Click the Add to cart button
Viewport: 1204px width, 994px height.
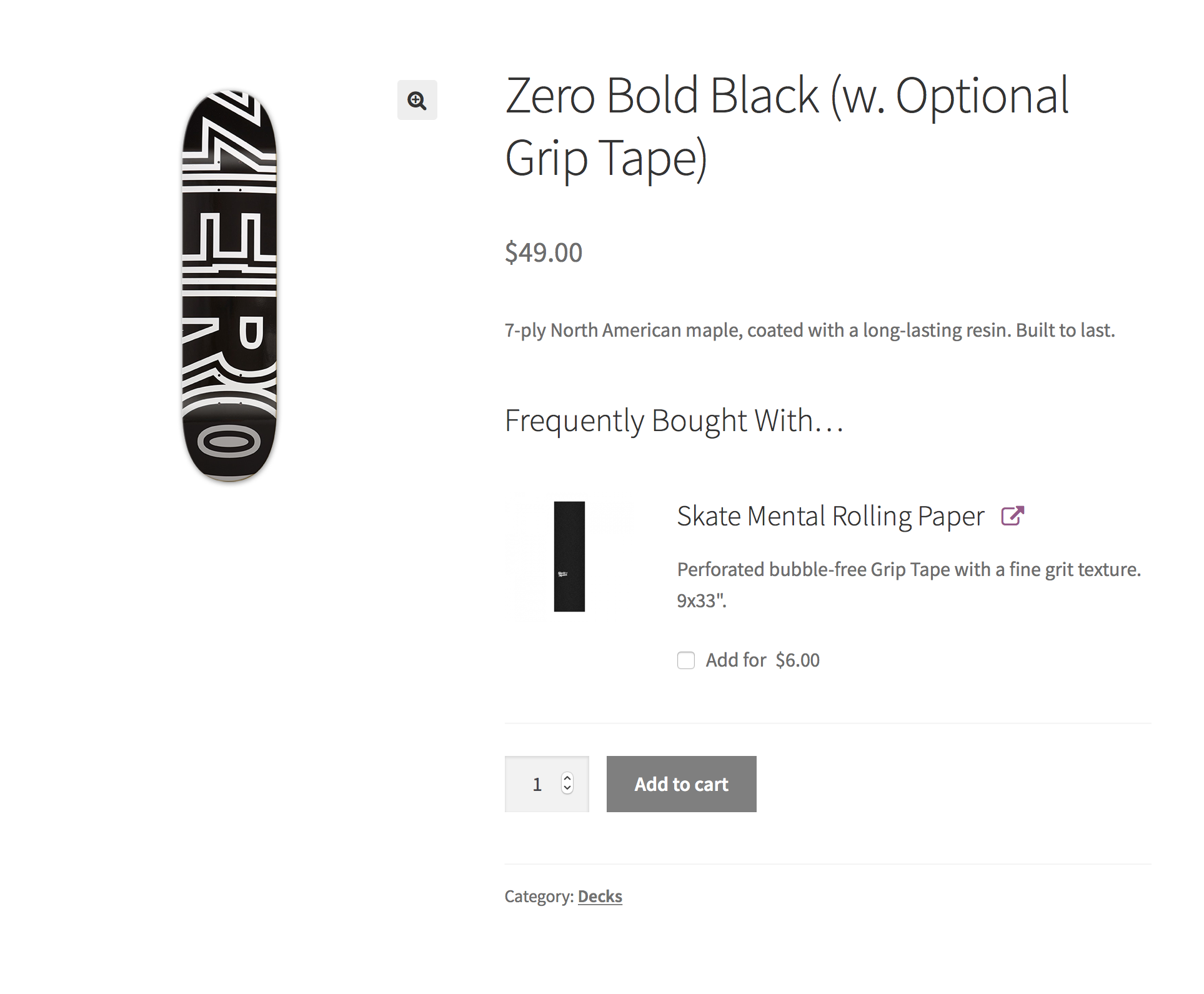[681, 784]
